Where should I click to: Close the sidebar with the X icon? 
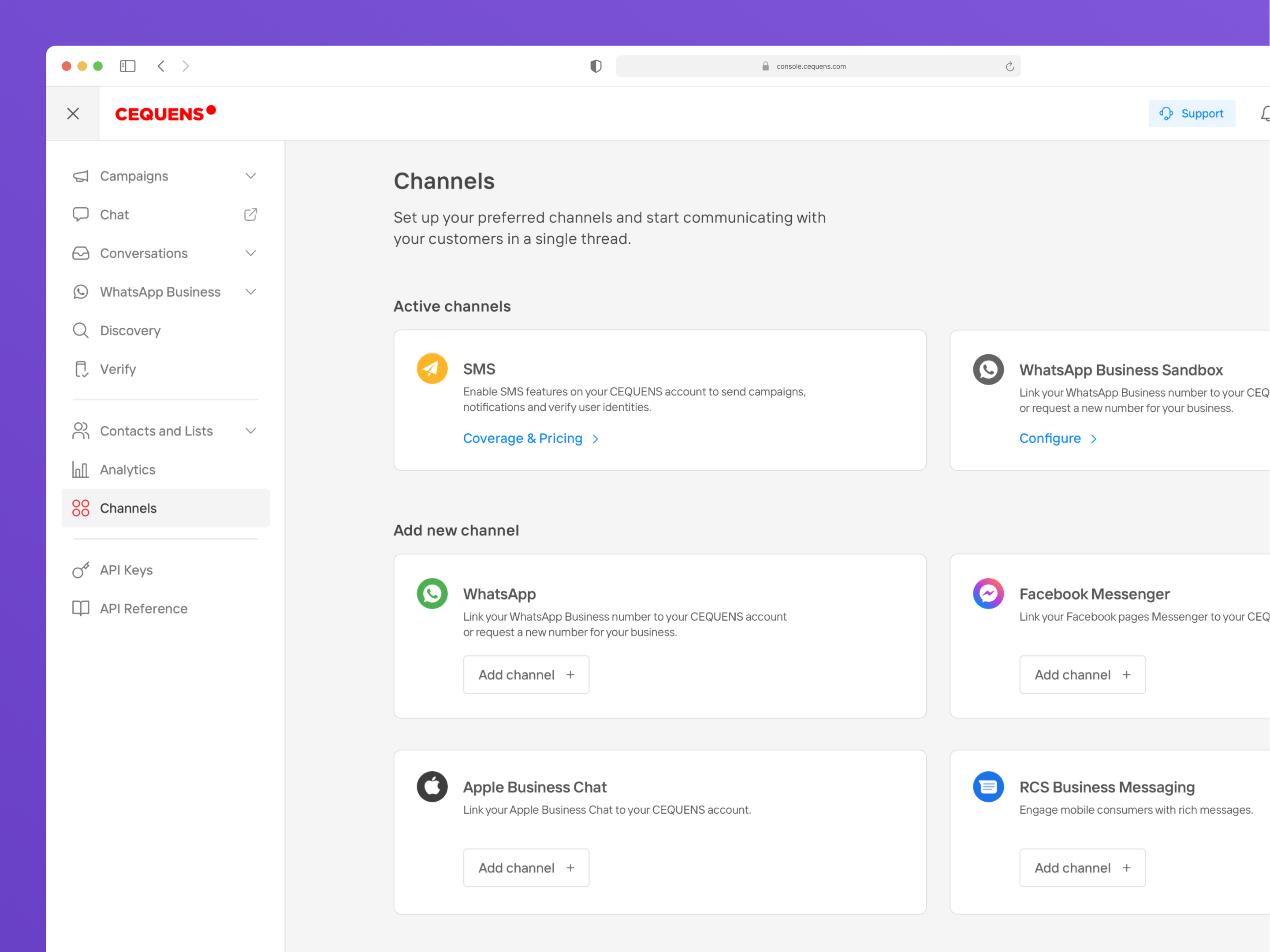pyautogui.click(x=73, y=114)
